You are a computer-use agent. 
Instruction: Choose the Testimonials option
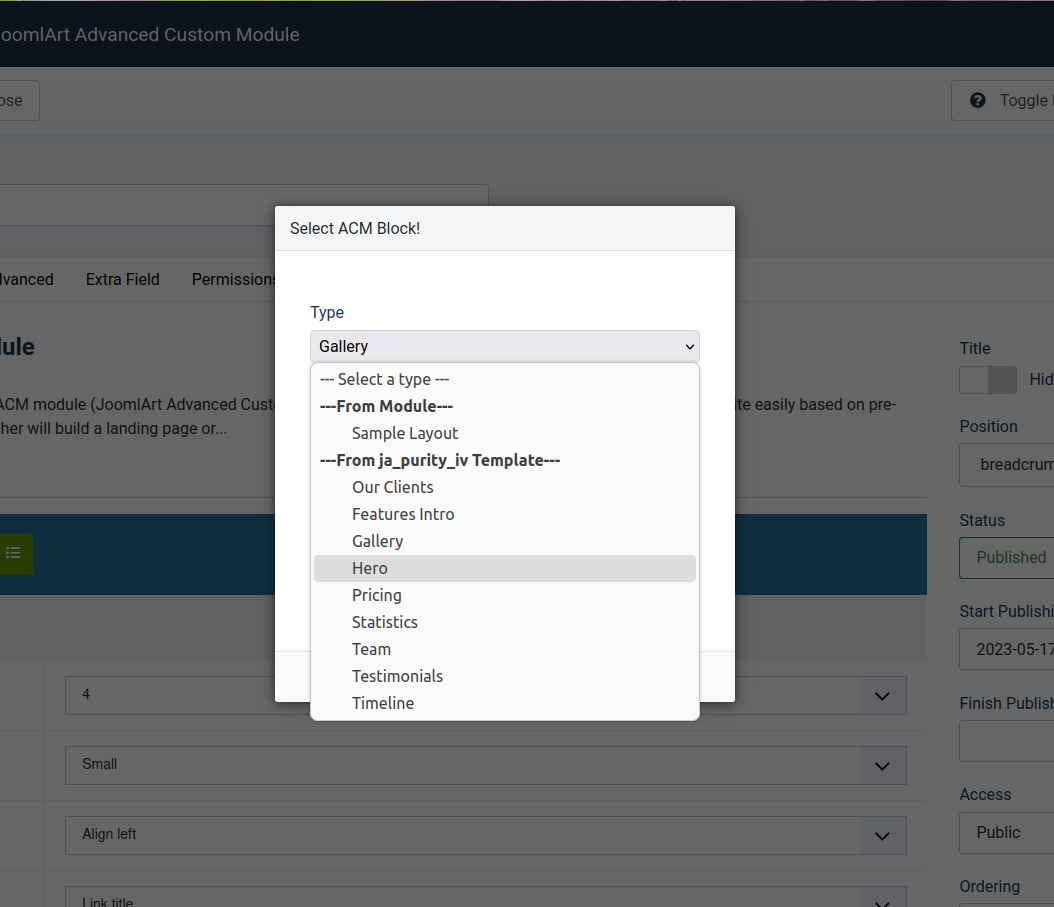point(397,676)
